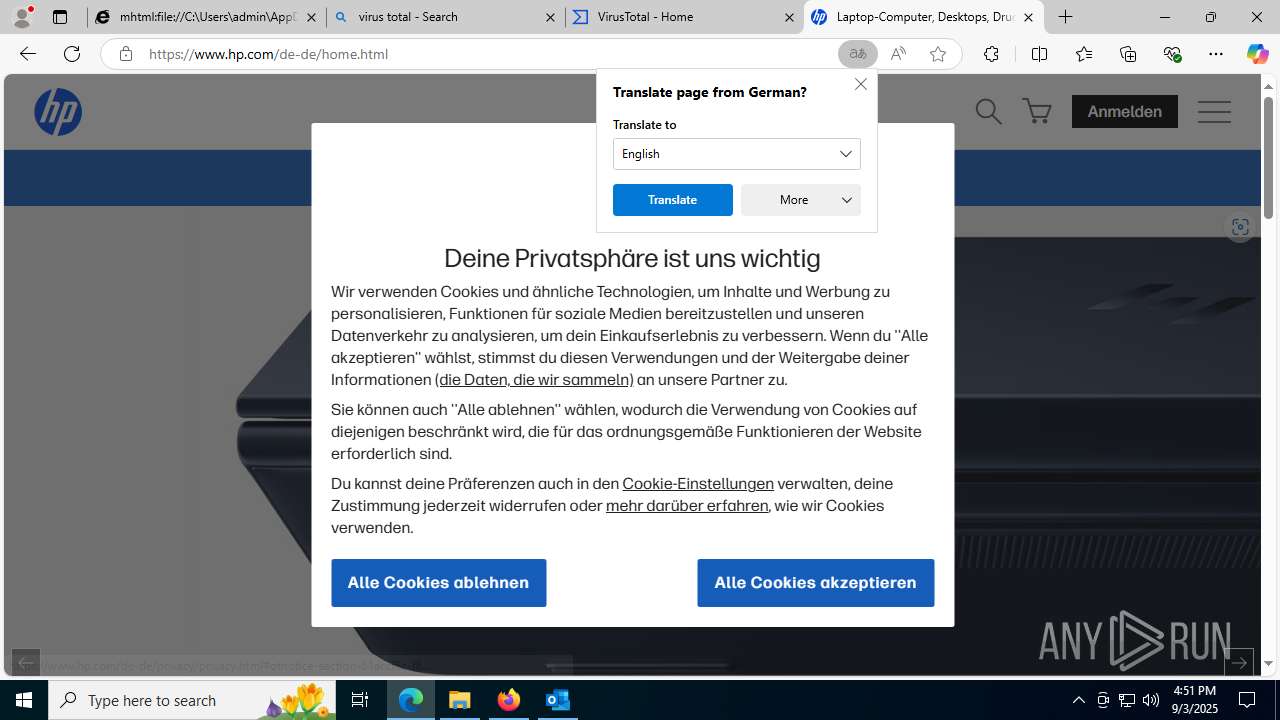Expand the More options dropdown

pos(801,200)
